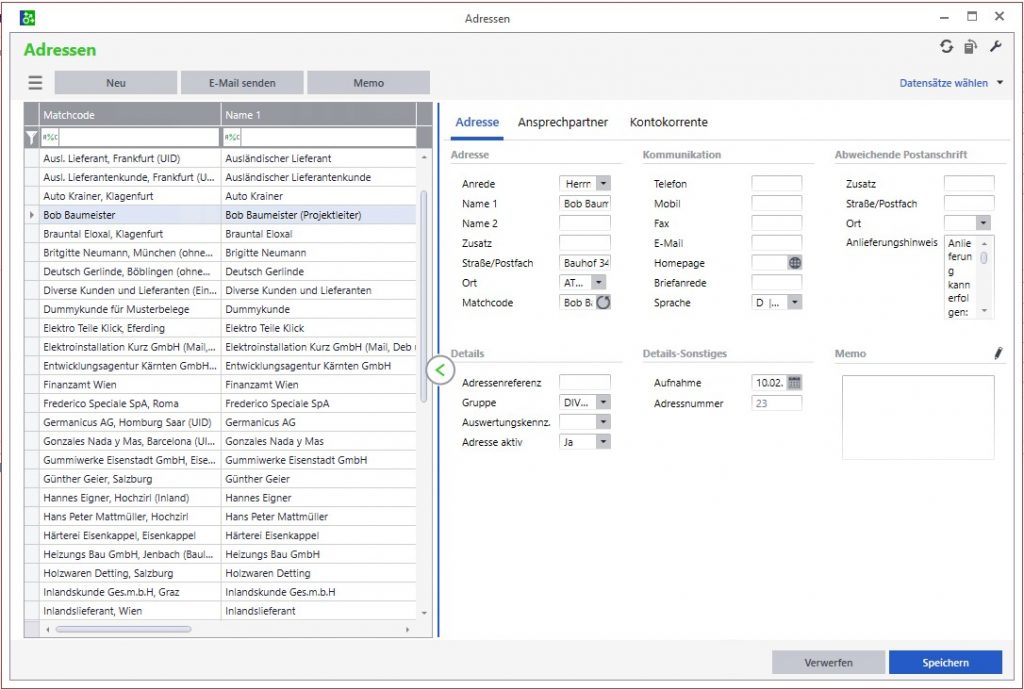Collapse the list panel with the green arrow
This screenshot has width=1024, height=690.
[439, 369]
